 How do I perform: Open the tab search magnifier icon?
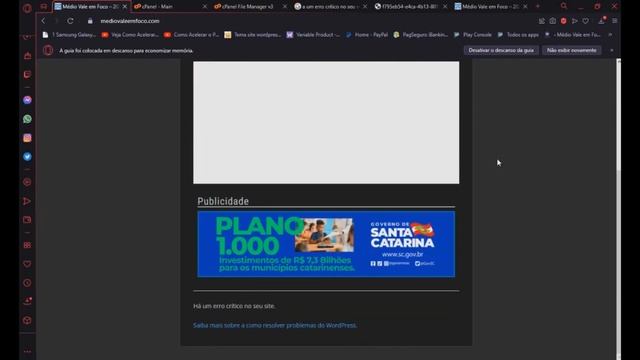[x=564, y=6]
